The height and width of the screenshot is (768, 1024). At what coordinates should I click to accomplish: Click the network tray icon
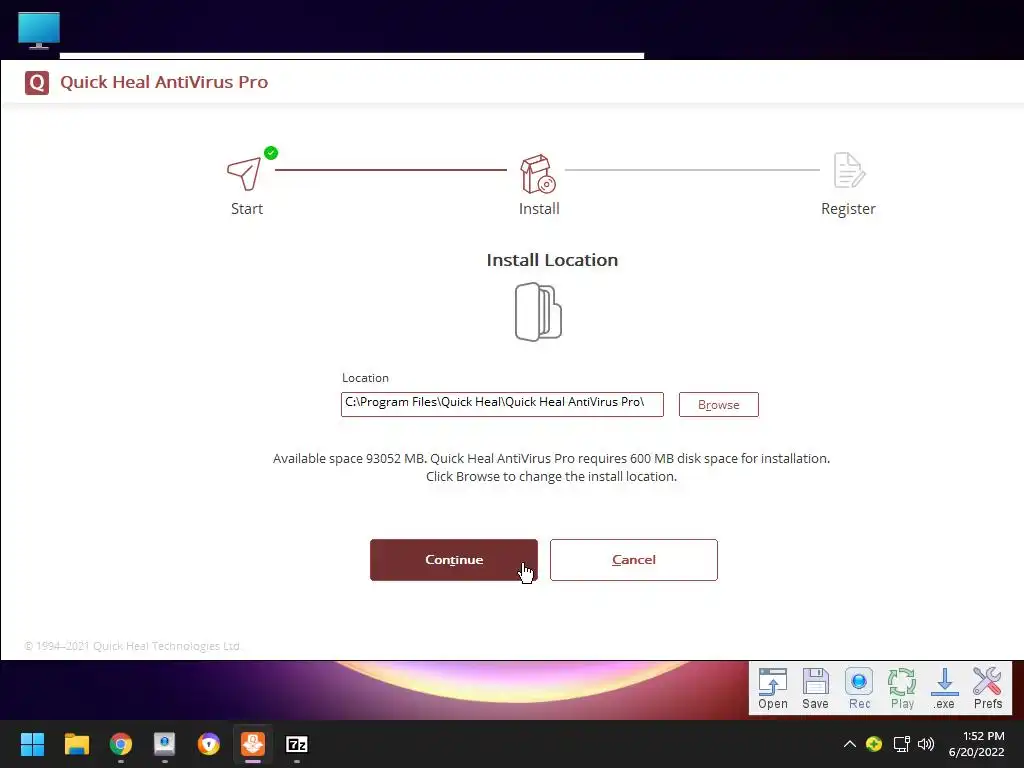pos(901,744)
